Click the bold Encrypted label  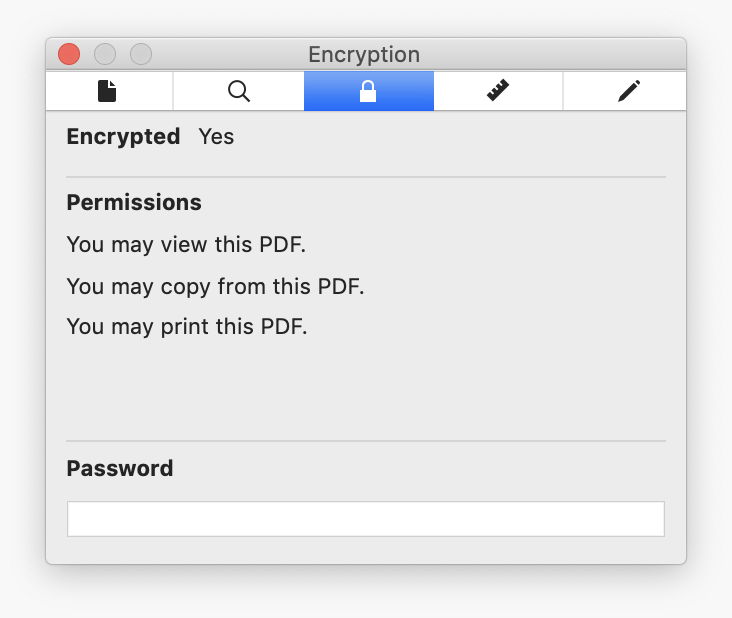point(123,137)
